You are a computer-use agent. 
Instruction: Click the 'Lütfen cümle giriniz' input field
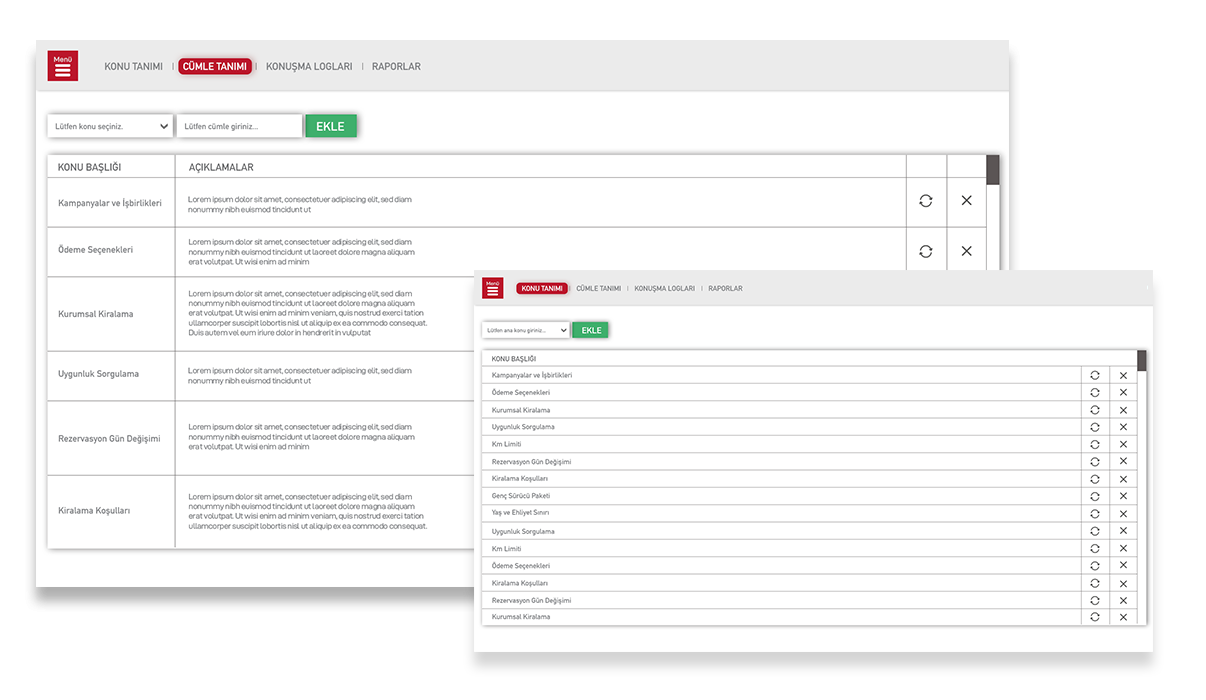[x=239, y=127]
